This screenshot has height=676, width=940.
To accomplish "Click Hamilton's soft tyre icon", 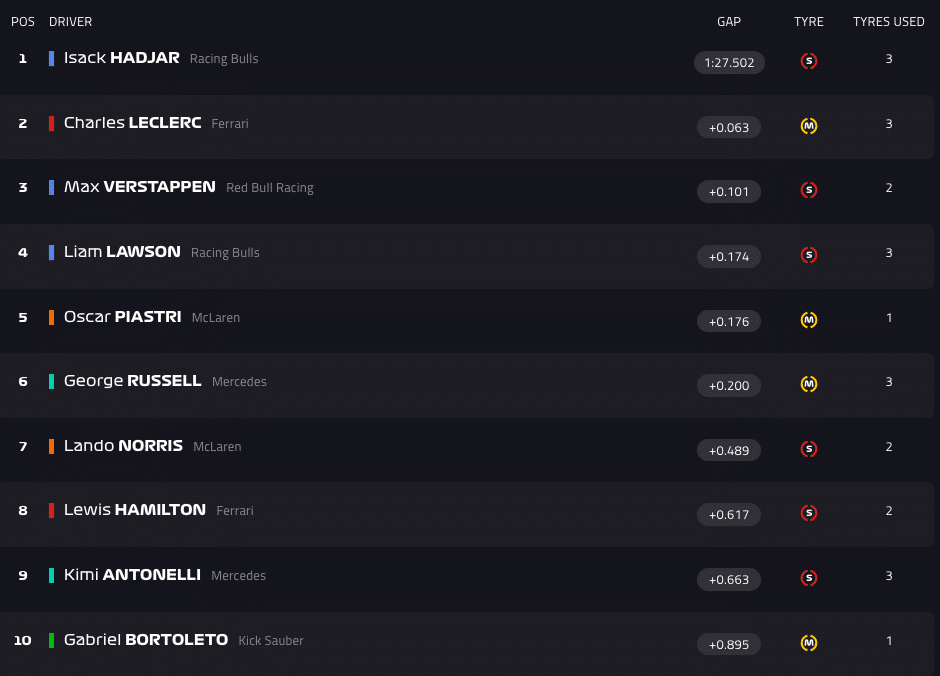I will tap(809, 513).
